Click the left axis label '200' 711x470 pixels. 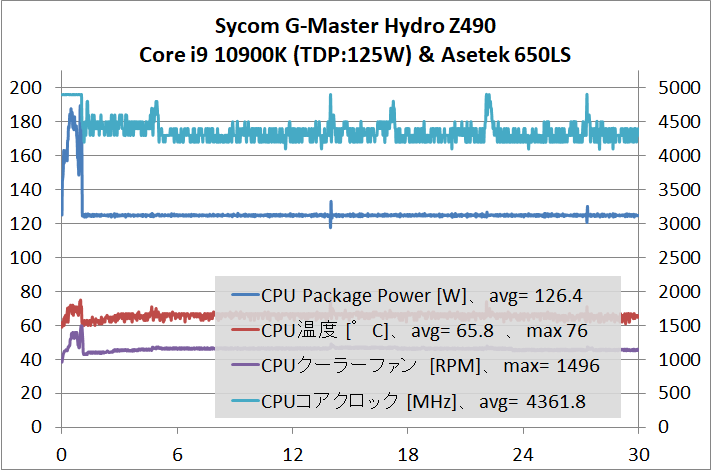(26, 87)
